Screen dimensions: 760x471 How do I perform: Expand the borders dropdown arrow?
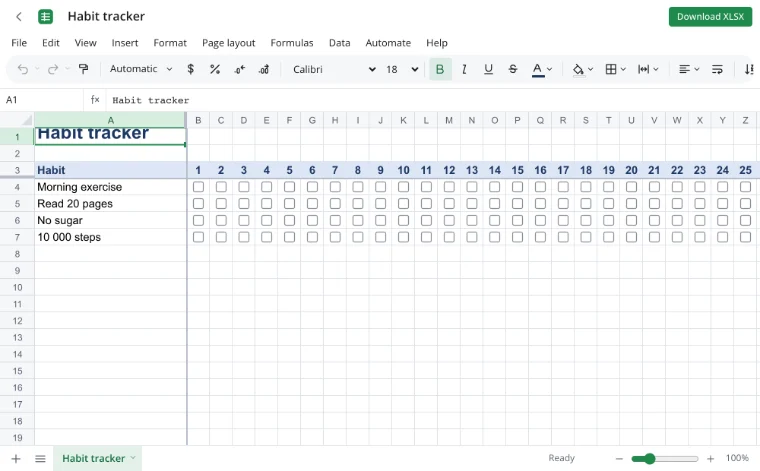coord(623,69)
